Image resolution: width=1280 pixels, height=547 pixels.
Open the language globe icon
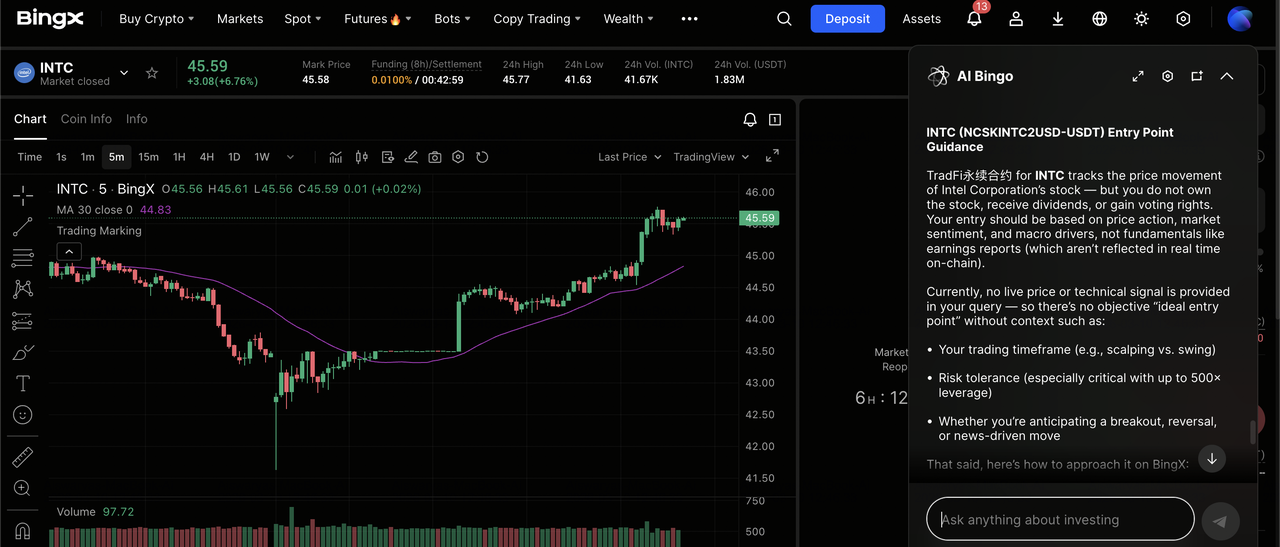[1100, 19]
